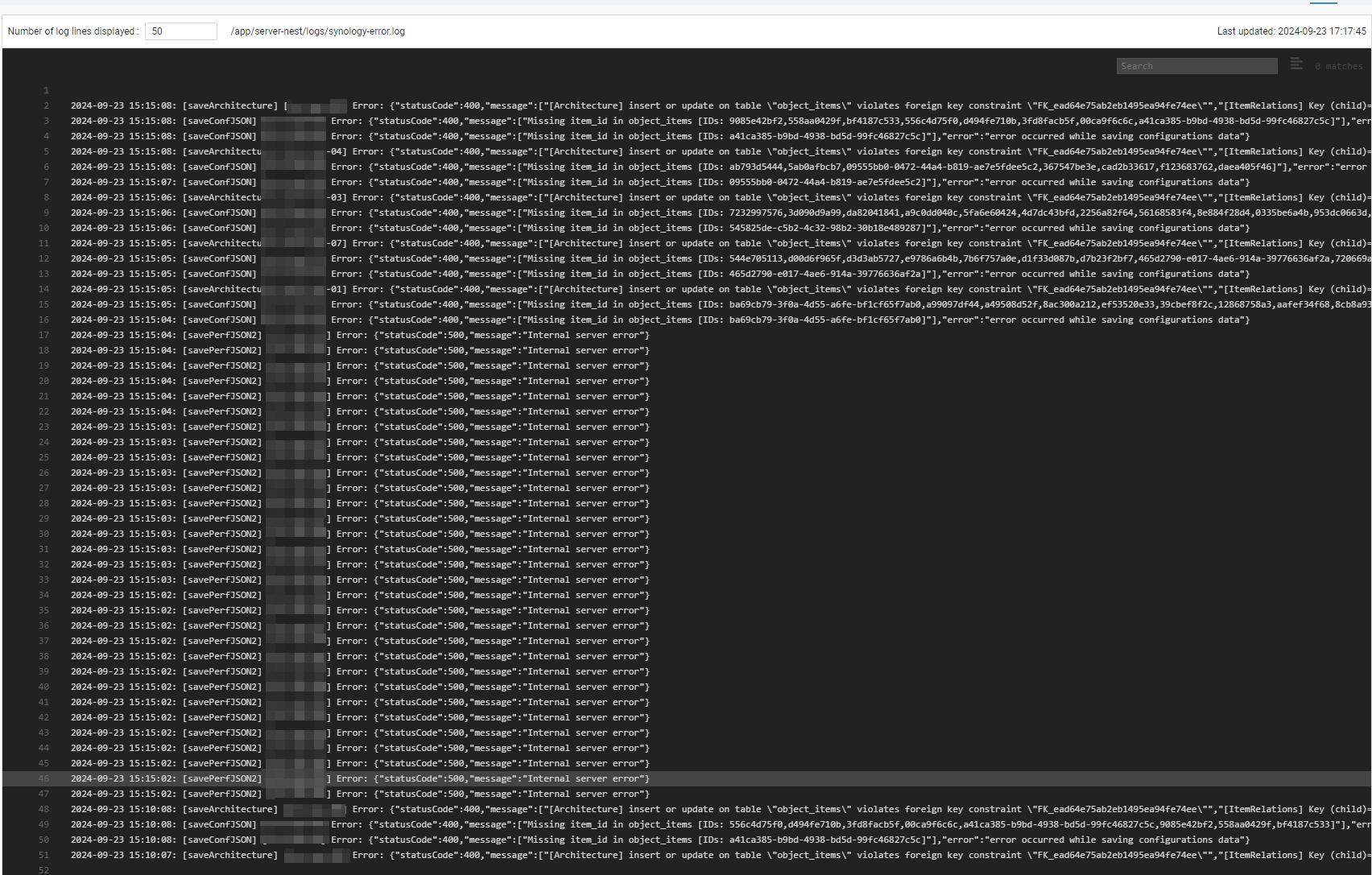
Task: Click the 15:10:08 saveArchitecture entry on line 48
Action: pos(720,809)
